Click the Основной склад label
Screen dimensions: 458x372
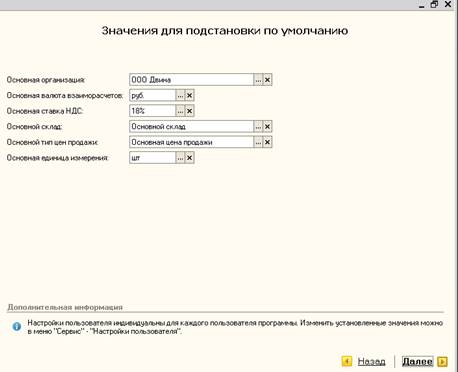[34, 127]
